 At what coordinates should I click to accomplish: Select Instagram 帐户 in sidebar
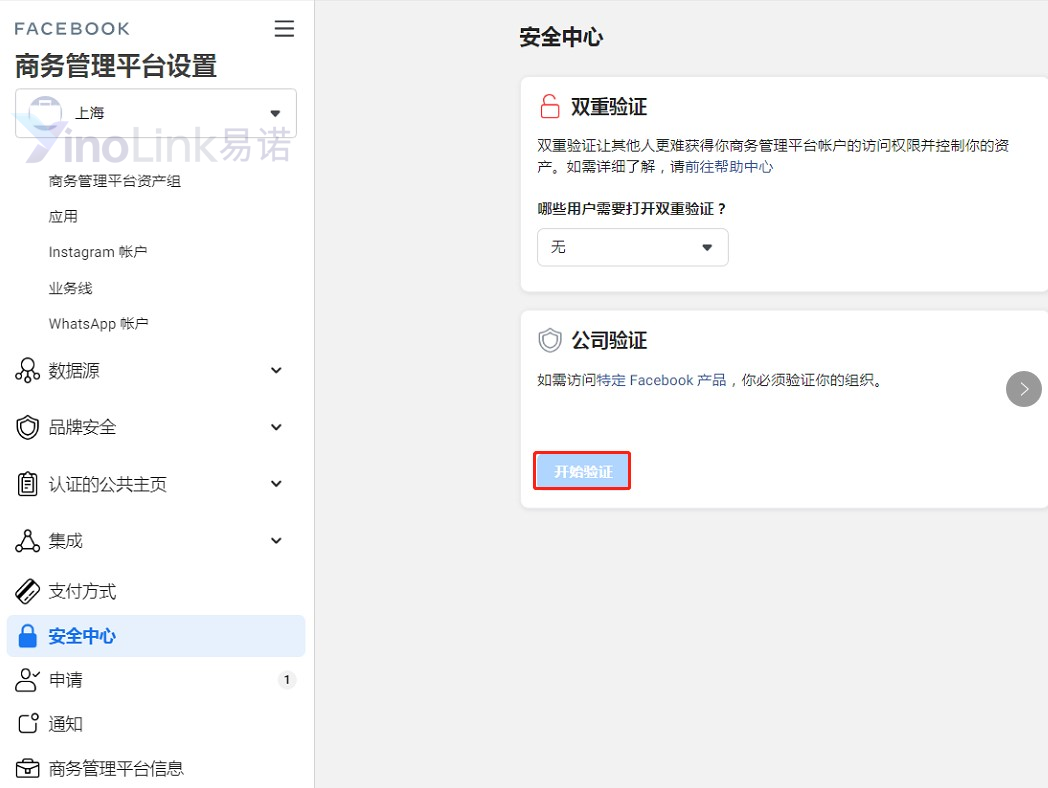point(98,252)
